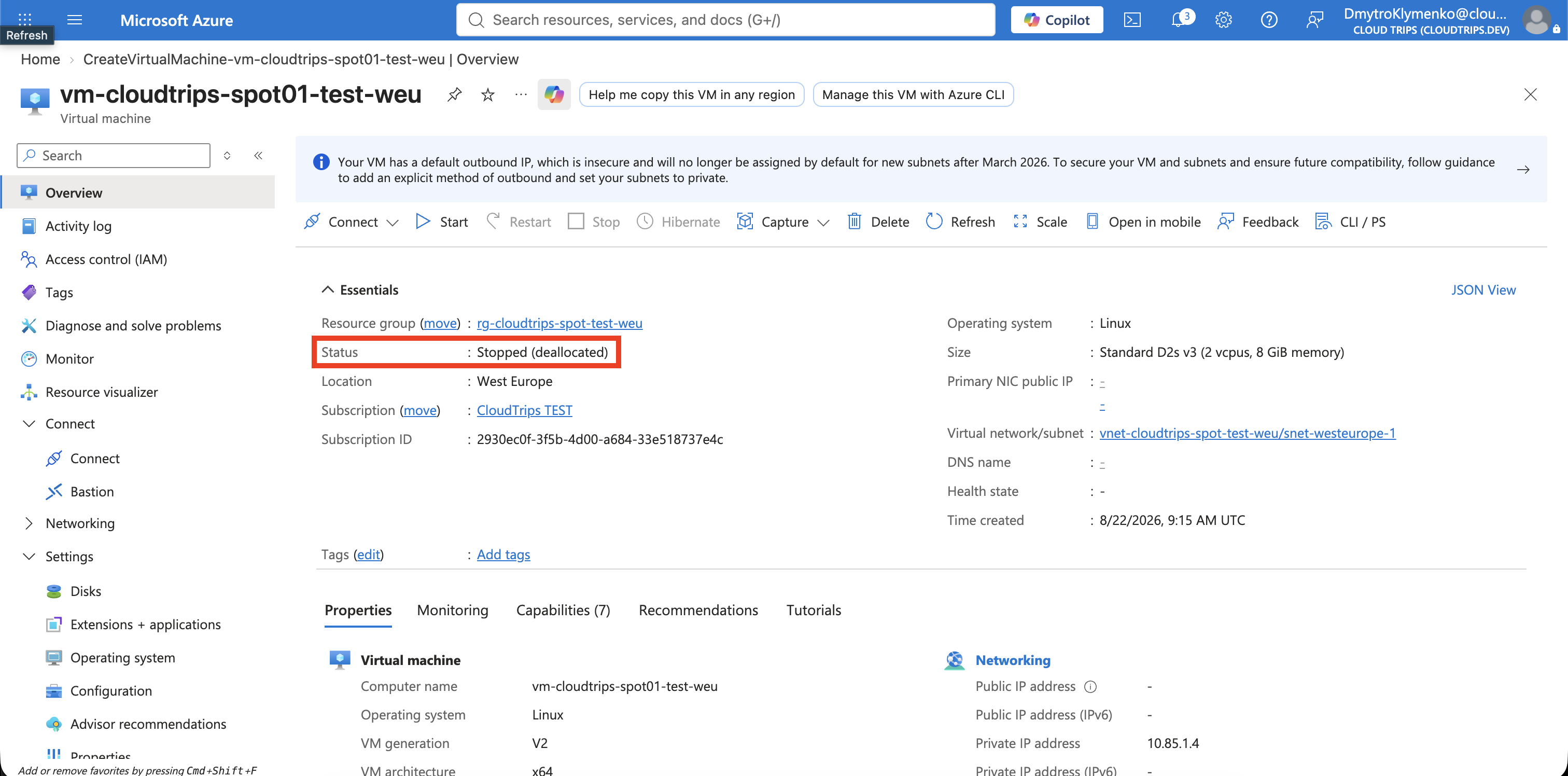Screen dimensions: 1568x776
Task: Click the Copilot icon beside VM title
Action: click(x=554, y=94)
